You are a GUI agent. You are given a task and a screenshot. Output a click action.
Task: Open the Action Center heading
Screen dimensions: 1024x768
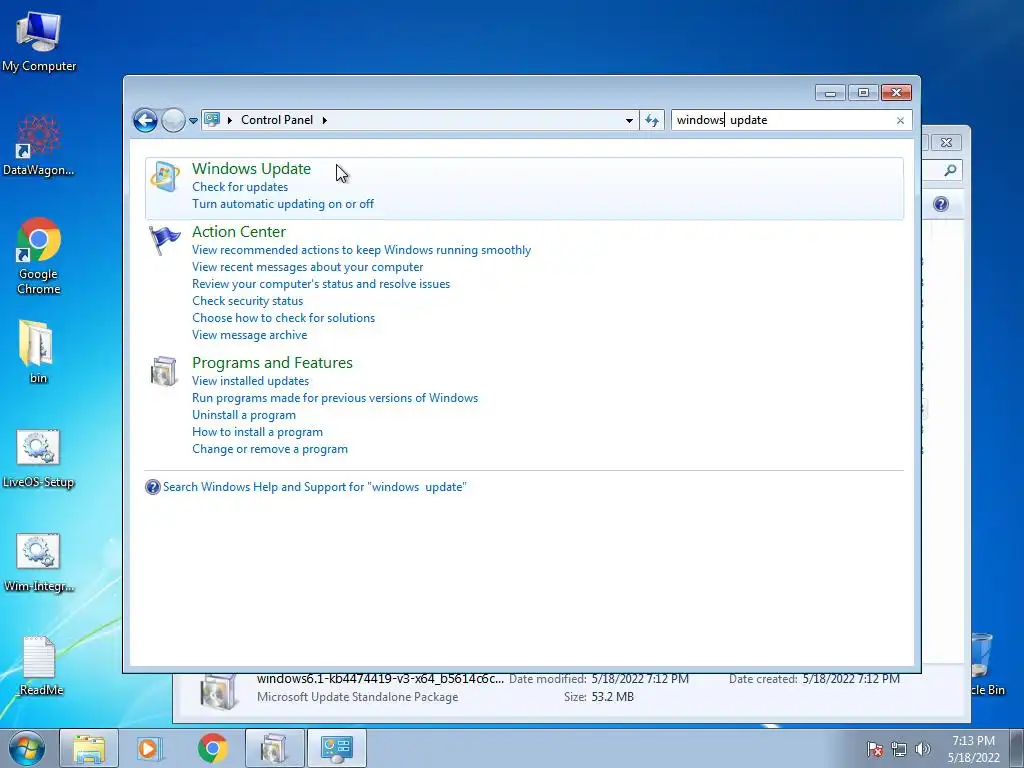pyautogui.click(x=239, y=232)
